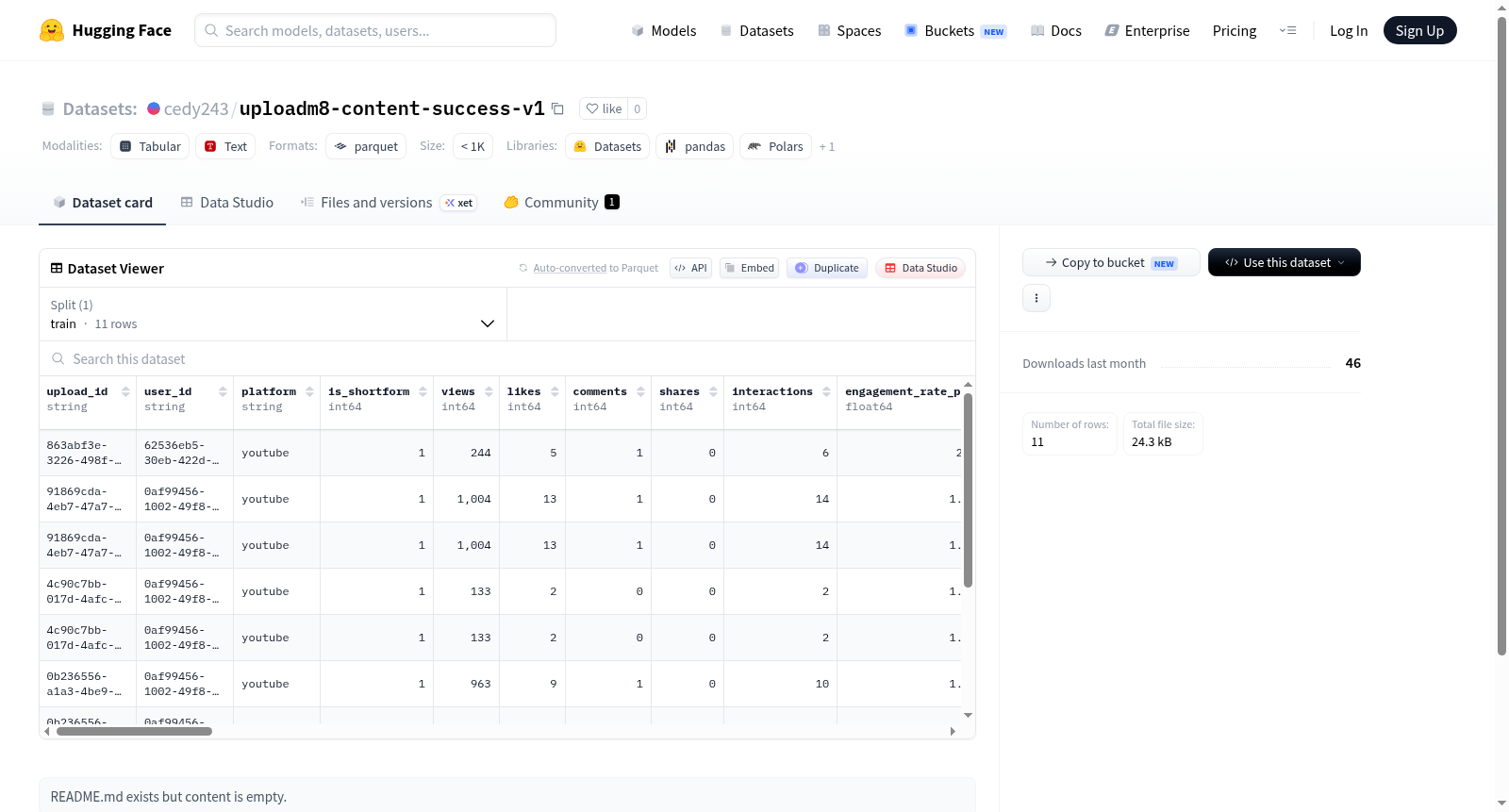Click the Text modality tag
The width and height of the screenshot is (1509, 812).
[x=225, y=146]
